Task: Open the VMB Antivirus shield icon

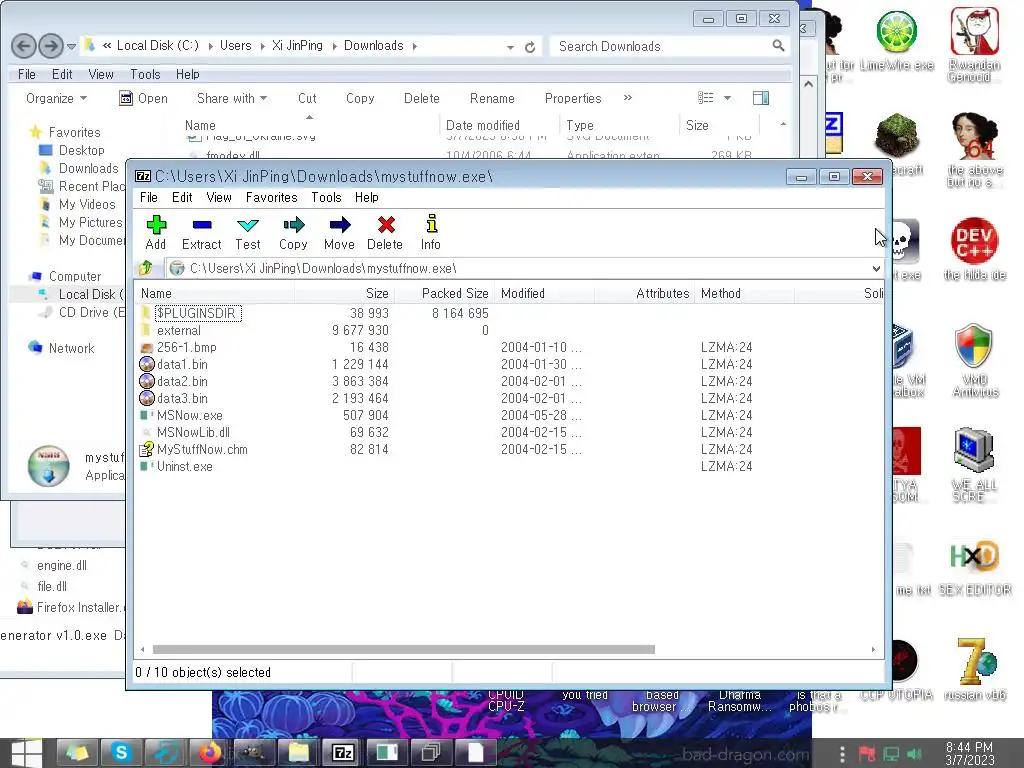Action: (974, 359)
